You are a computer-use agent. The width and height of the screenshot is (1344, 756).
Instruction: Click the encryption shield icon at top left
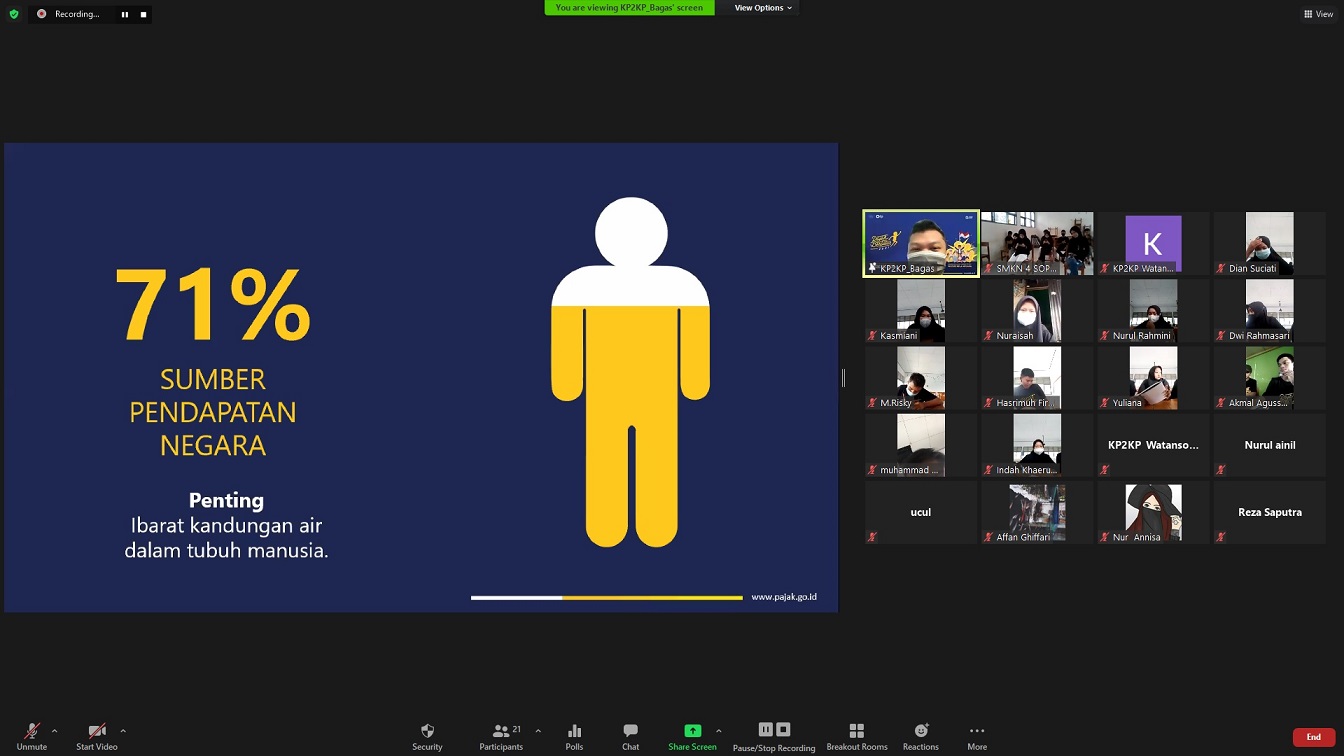pos(14,14)
